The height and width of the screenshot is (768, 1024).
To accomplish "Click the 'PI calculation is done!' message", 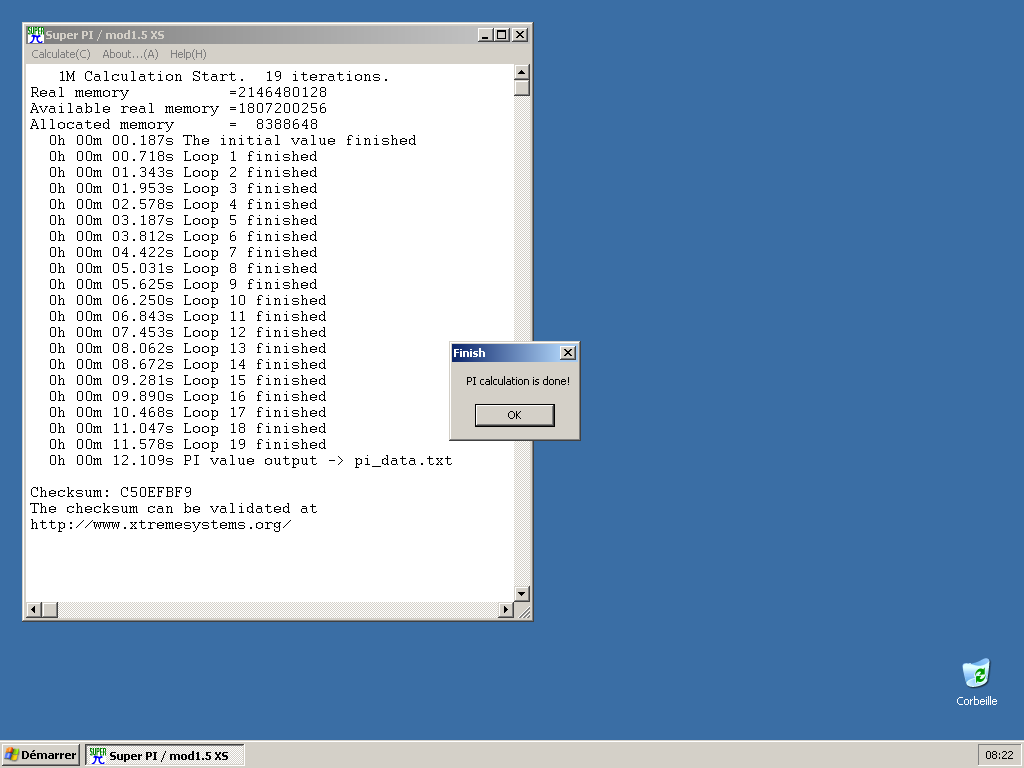I will (517, 381).
